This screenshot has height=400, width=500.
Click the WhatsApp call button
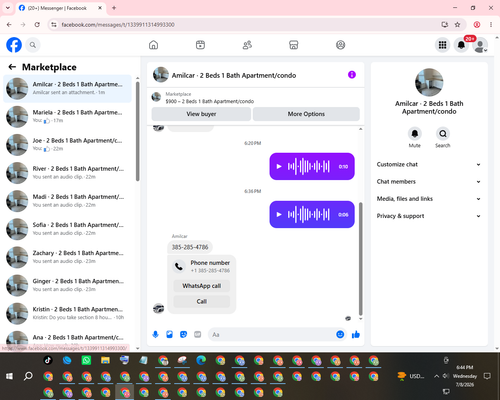pyautogui.click(x=202, y=286)
